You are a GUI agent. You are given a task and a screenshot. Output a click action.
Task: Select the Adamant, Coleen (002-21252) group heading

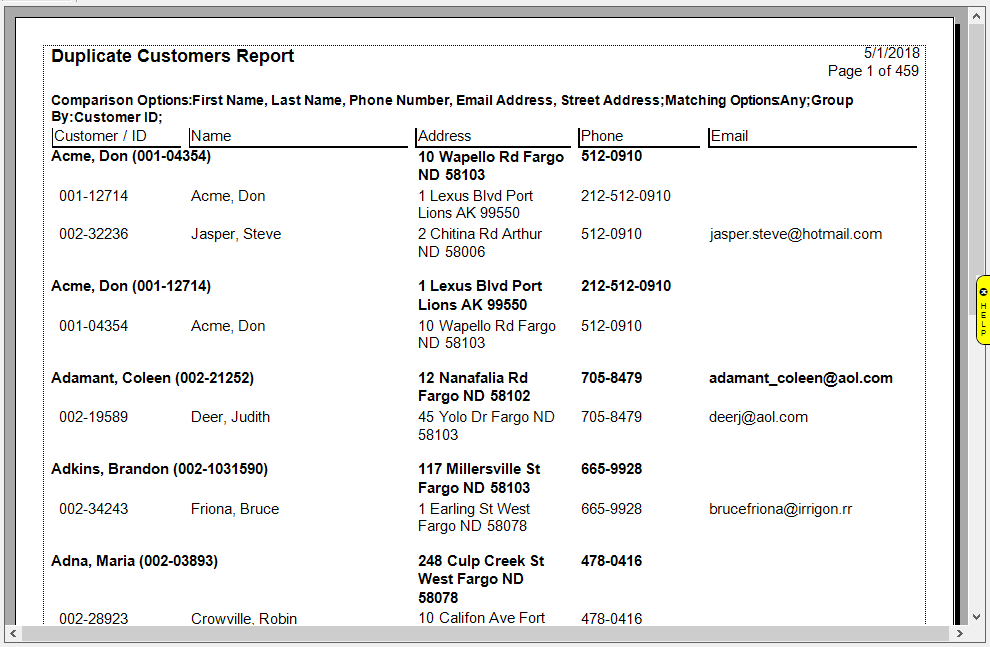[x=152, y=378]
